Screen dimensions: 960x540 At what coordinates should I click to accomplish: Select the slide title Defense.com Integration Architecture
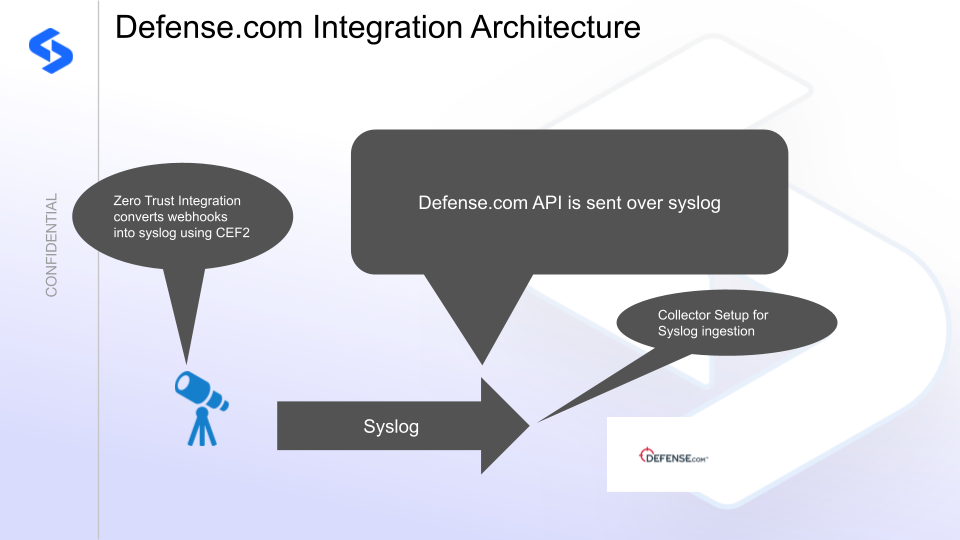pyautogui.click(x=377, y=27)
